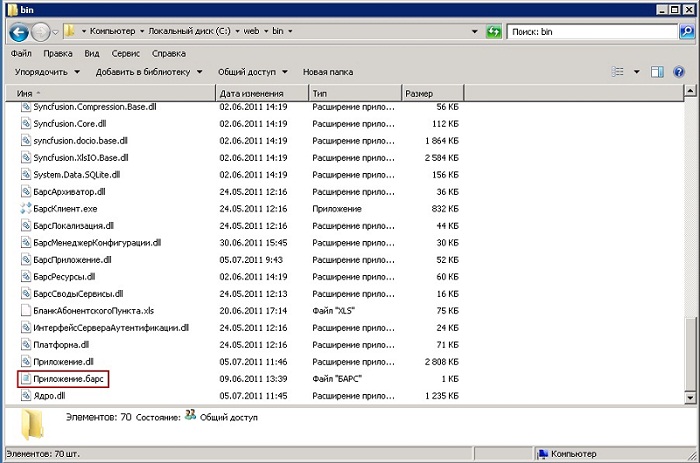Expand the Общий доступ dropdown
This screenshot has width=700, height=463.
[252, 72]
